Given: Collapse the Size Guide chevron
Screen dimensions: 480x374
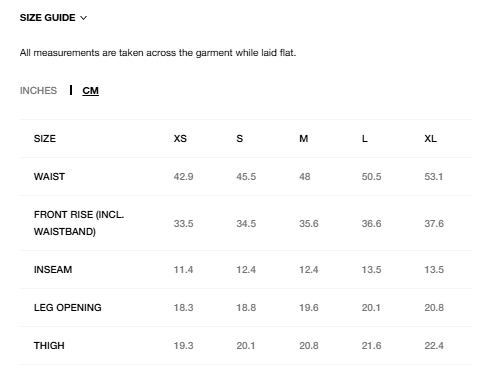Looking at the screenshot, I should click(x=84, y=18).
